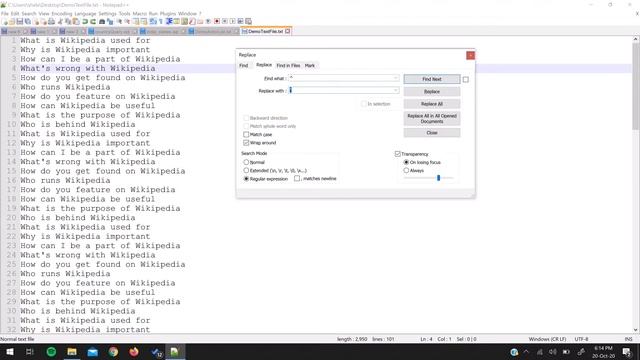Select the Regular expression radio button
Image resolution: width=640 pixels, height=360 pixels.
click(246, 179)
